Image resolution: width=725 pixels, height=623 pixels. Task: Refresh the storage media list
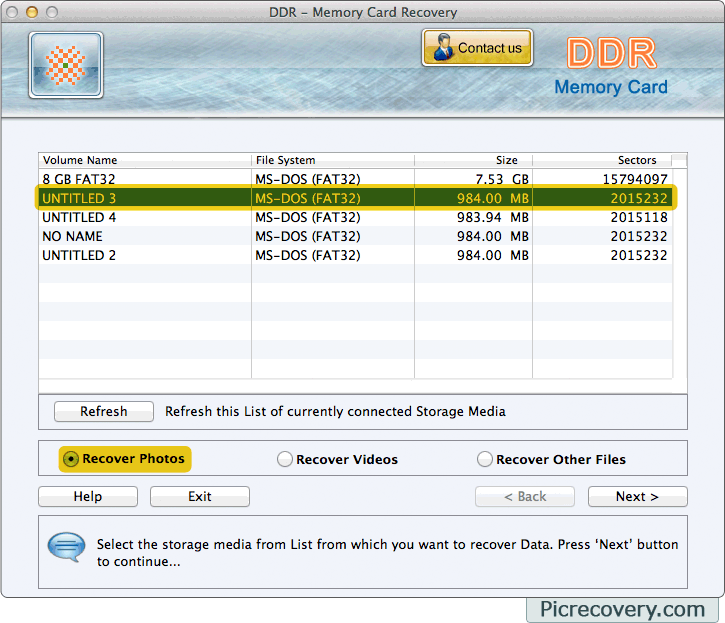[x=104, y=411]
